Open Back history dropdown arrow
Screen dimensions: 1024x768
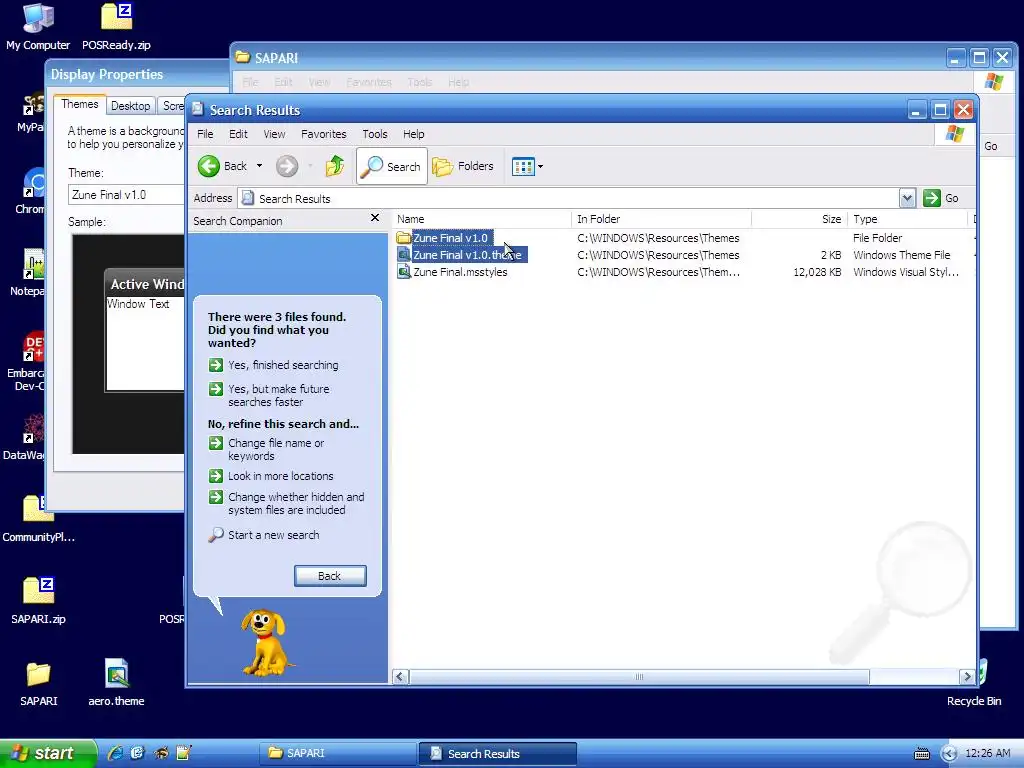point(259,166)
